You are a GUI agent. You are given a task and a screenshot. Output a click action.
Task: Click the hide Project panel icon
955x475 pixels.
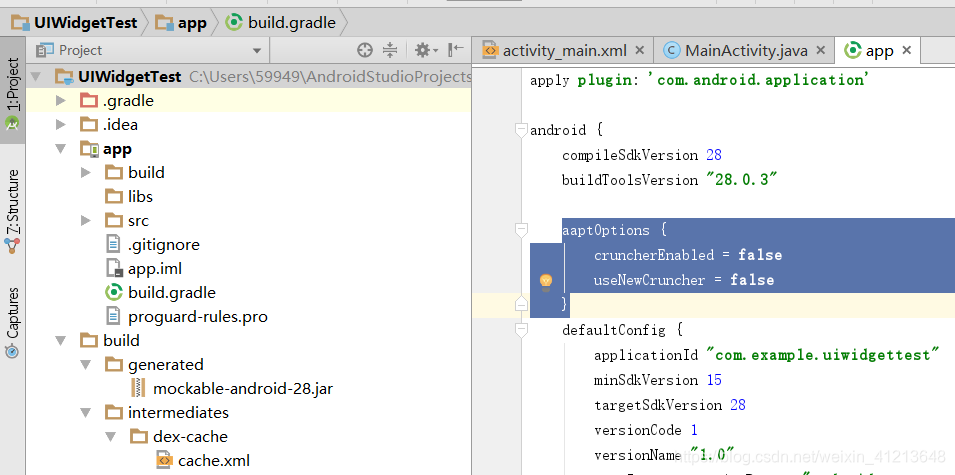click(x=456, y=50)
